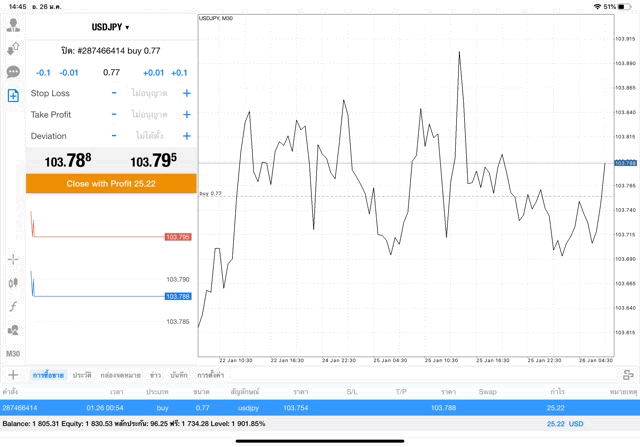640x447 pixels.
Task: Decrease Deviation with minus
Action: click(114, 136)
